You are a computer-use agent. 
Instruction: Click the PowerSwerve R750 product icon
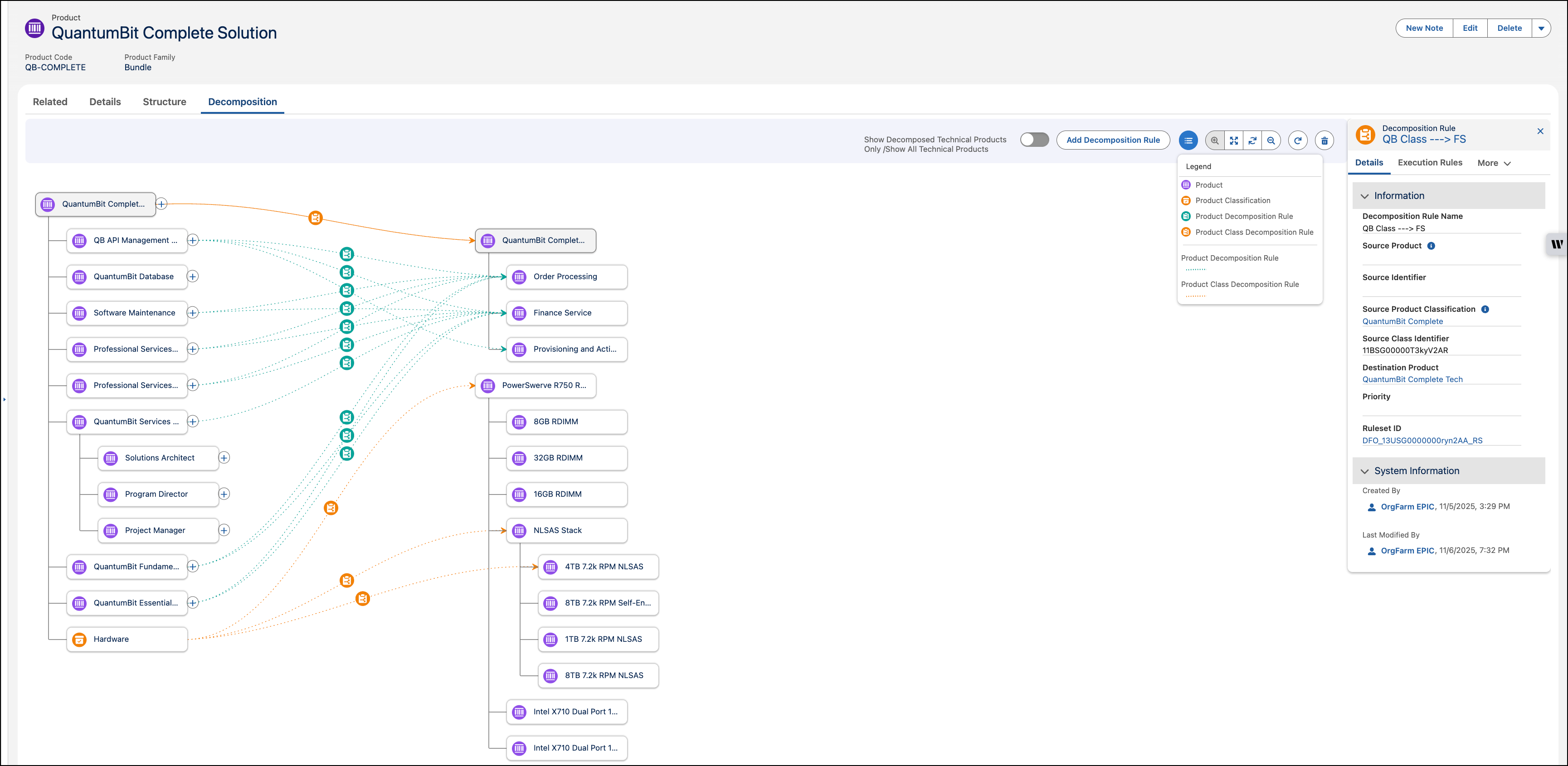pyautogui.click(x=487, y=386)
